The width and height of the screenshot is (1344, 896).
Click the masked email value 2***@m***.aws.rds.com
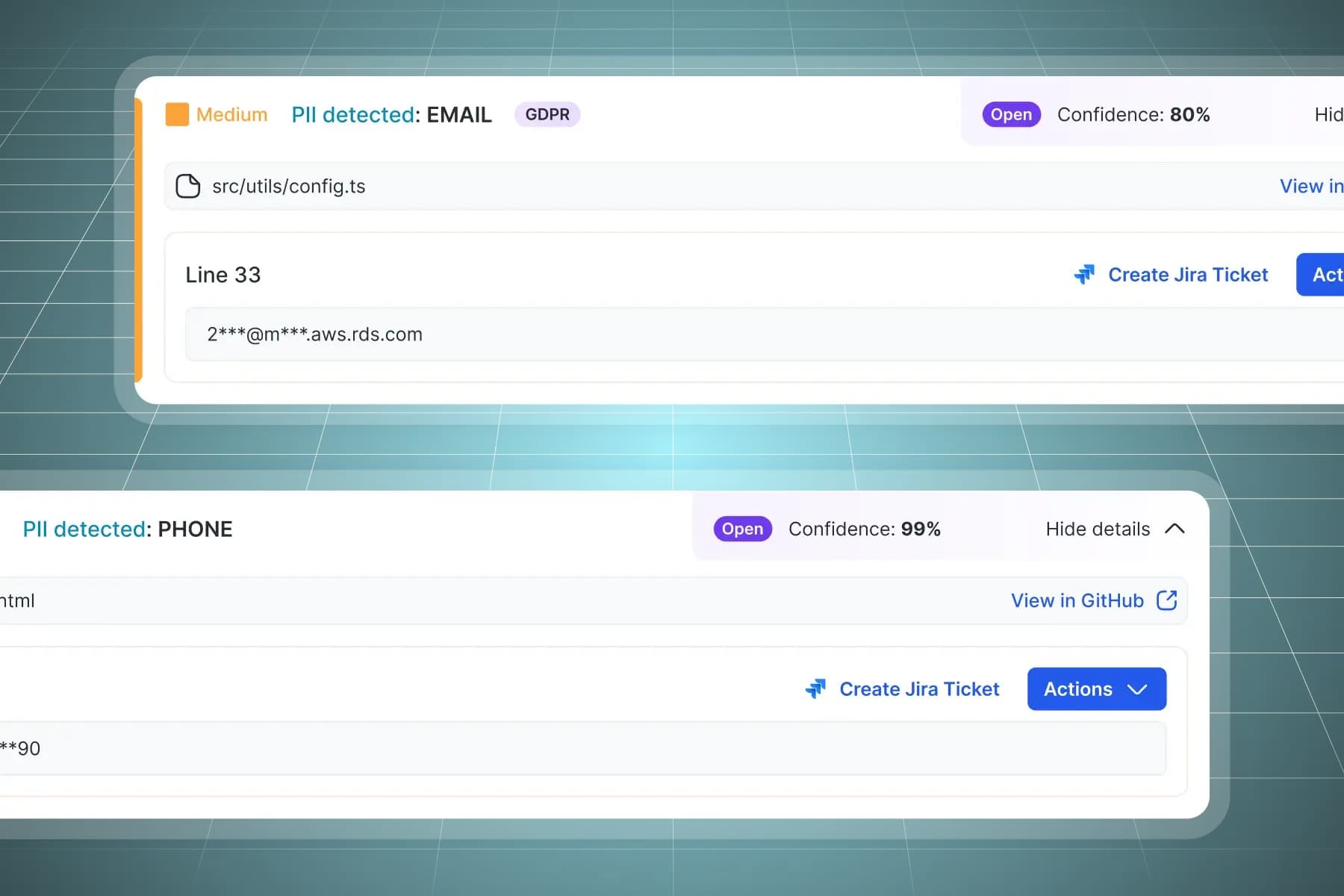[x=314, y=334]
